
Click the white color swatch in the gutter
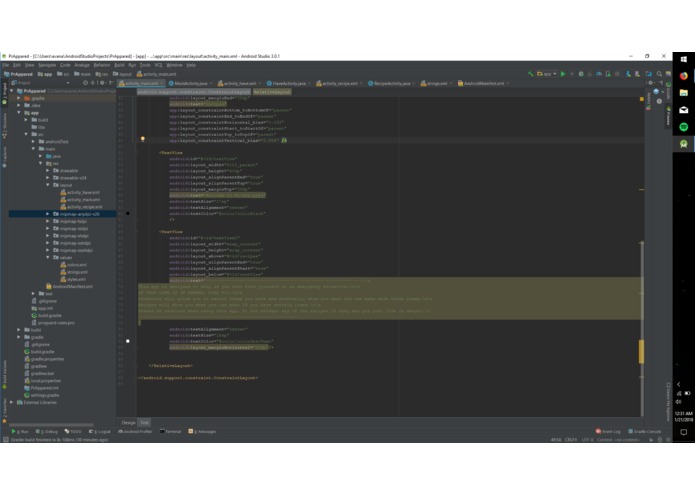(x=128, y=341)
